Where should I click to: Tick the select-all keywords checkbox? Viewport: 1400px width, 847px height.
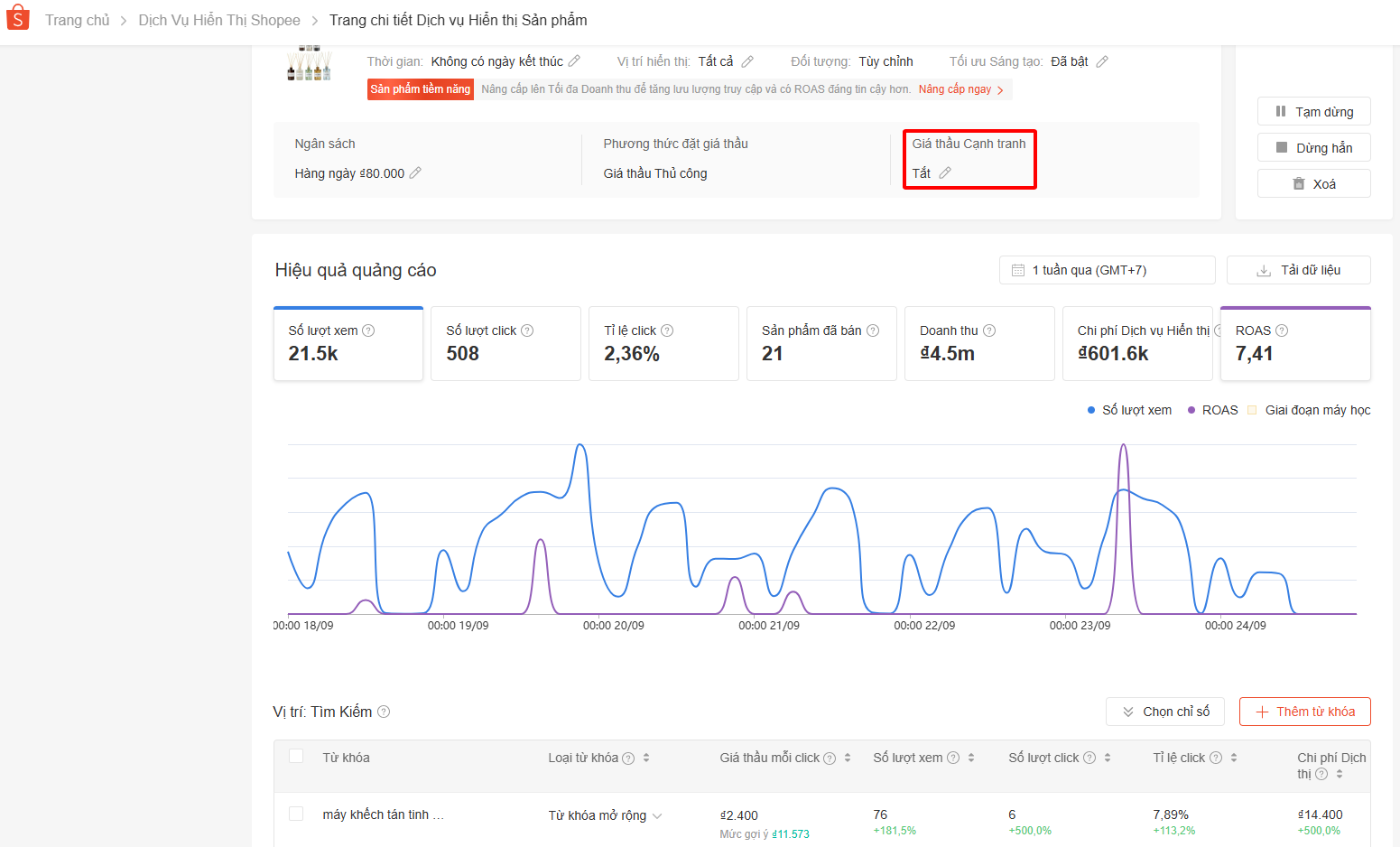tap(296, 757)
